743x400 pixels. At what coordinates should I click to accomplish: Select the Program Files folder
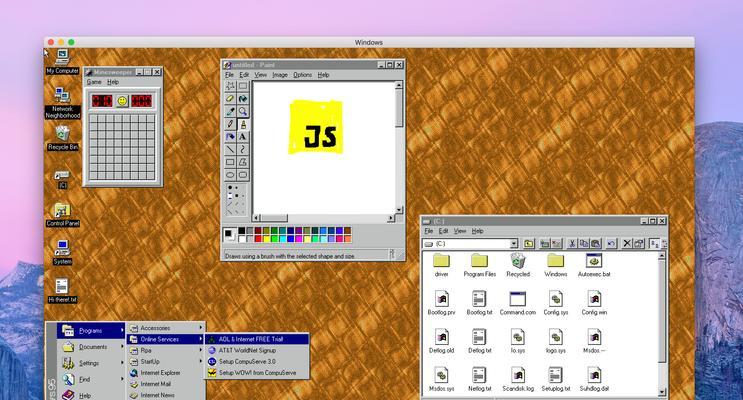click(480, 265)
